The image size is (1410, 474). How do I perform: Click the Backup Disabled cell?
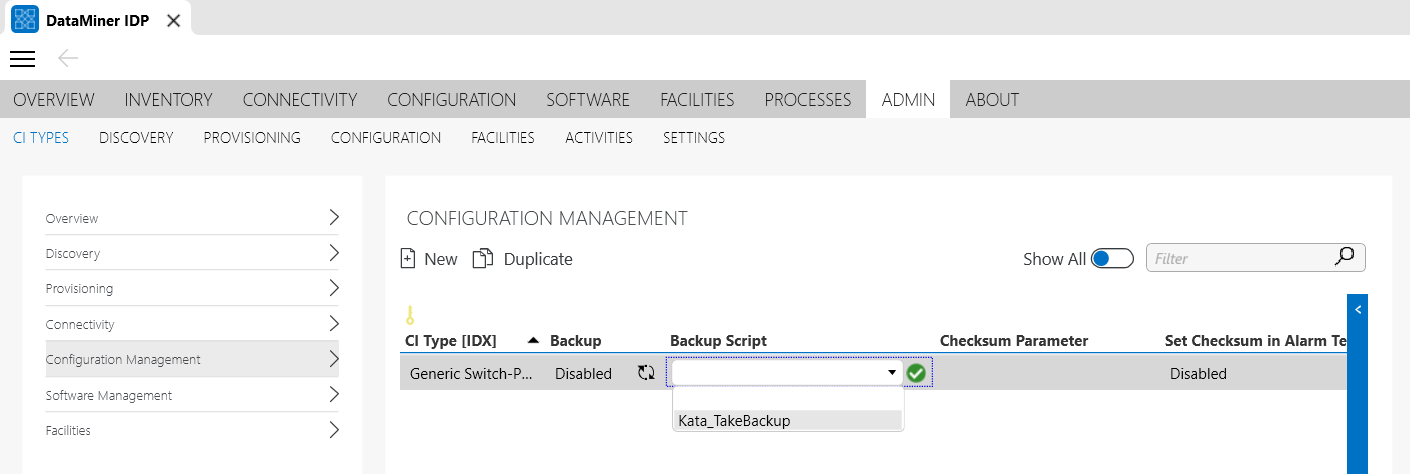[x=583, y=373]
